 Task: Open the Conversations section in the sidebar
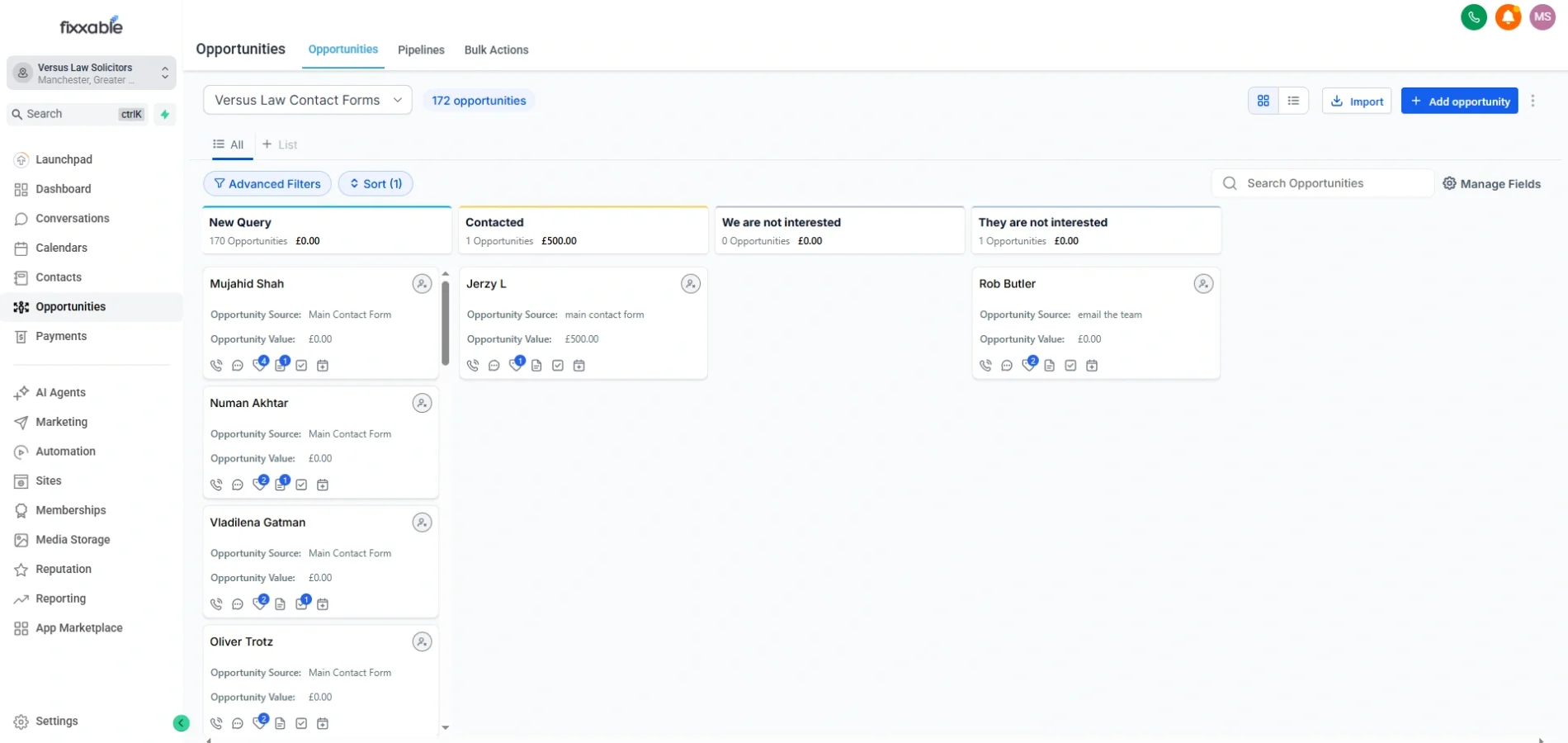(71, 218)
